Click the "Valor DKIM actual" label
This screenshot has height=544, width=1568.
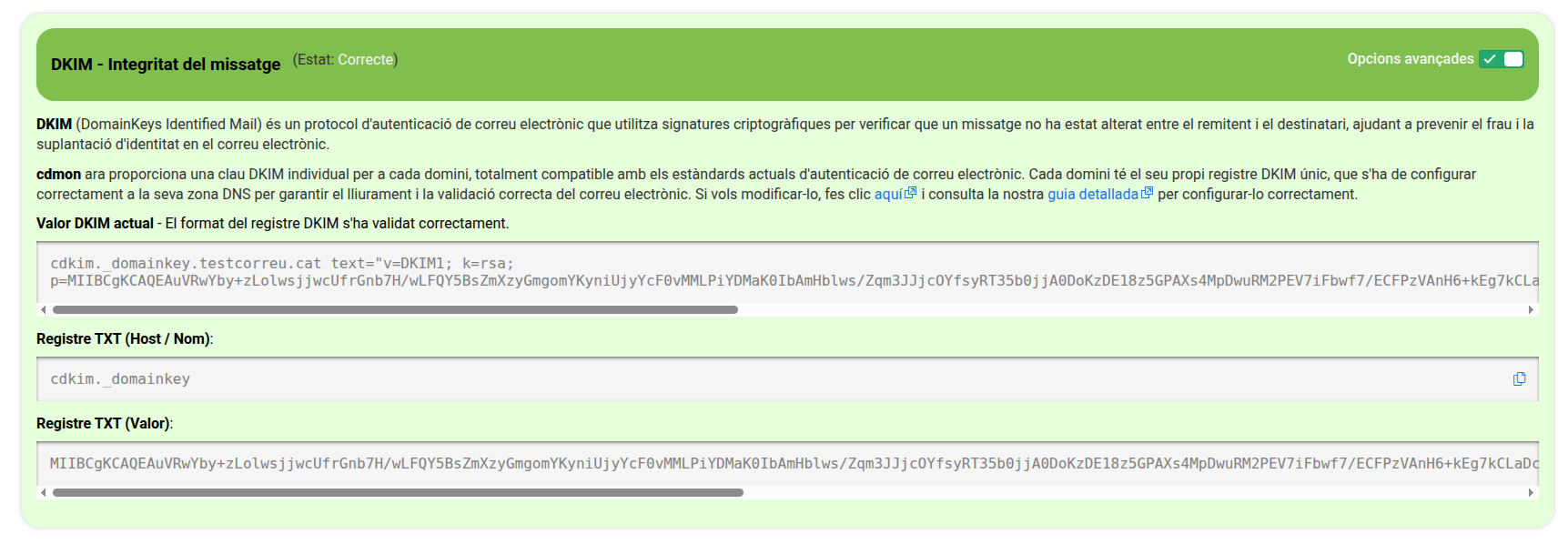pos(95,224)
